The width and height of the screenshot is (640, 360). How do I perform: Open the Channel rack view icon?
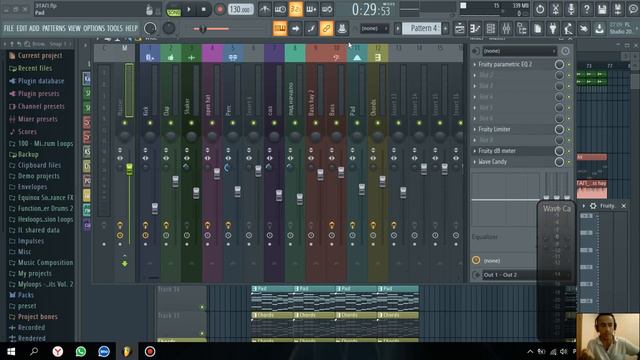point(491,29)
